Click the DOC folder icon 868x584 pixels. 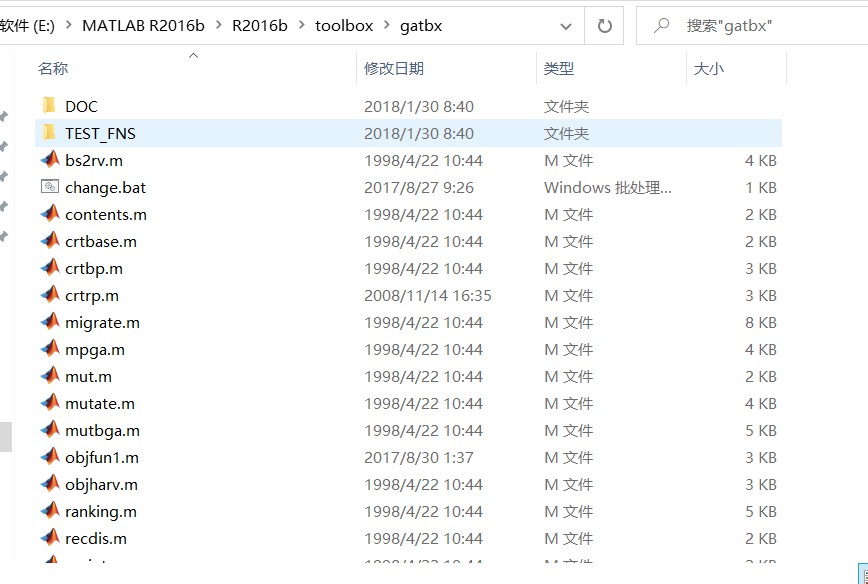coord(49,105)
